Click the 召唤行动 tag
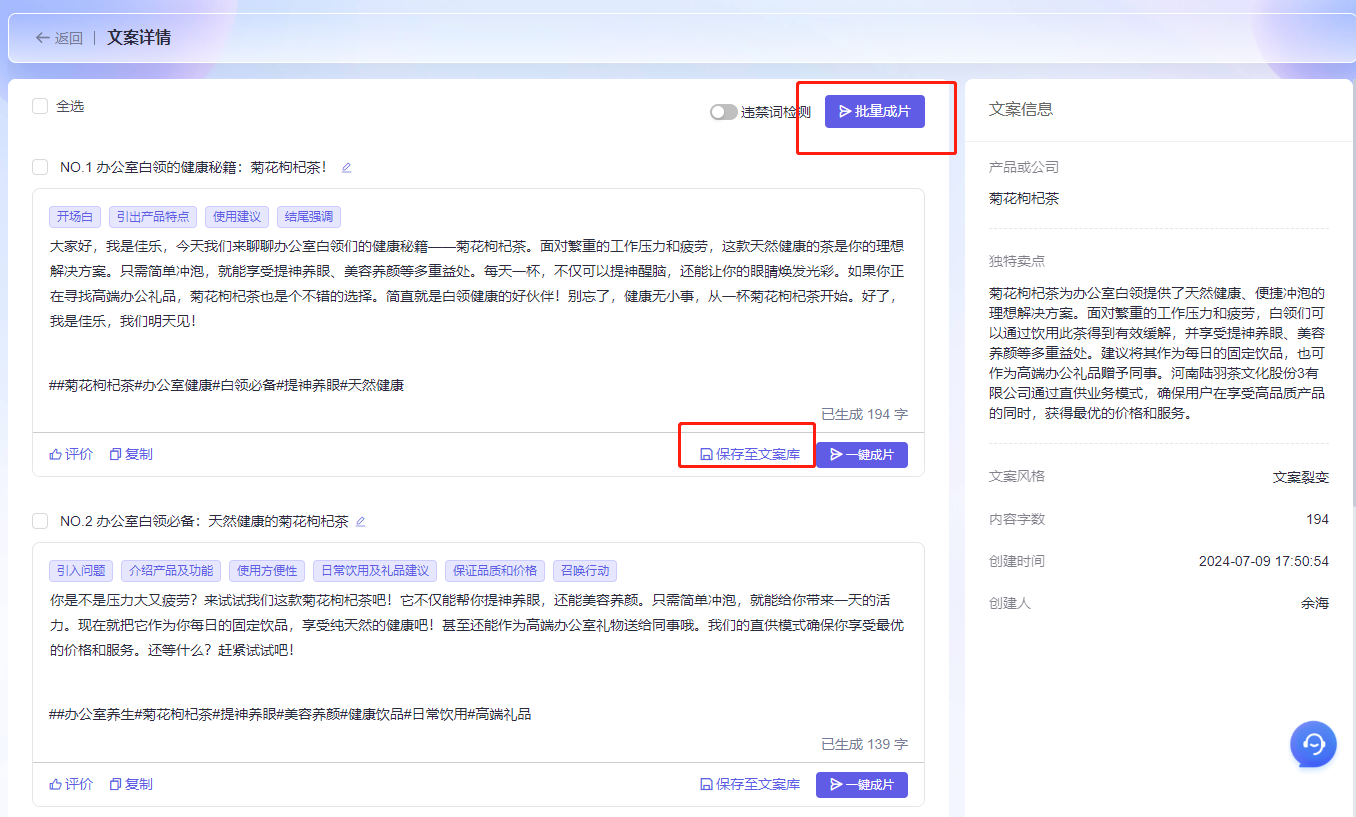1356x817 pixels. [x=585, y=571]
